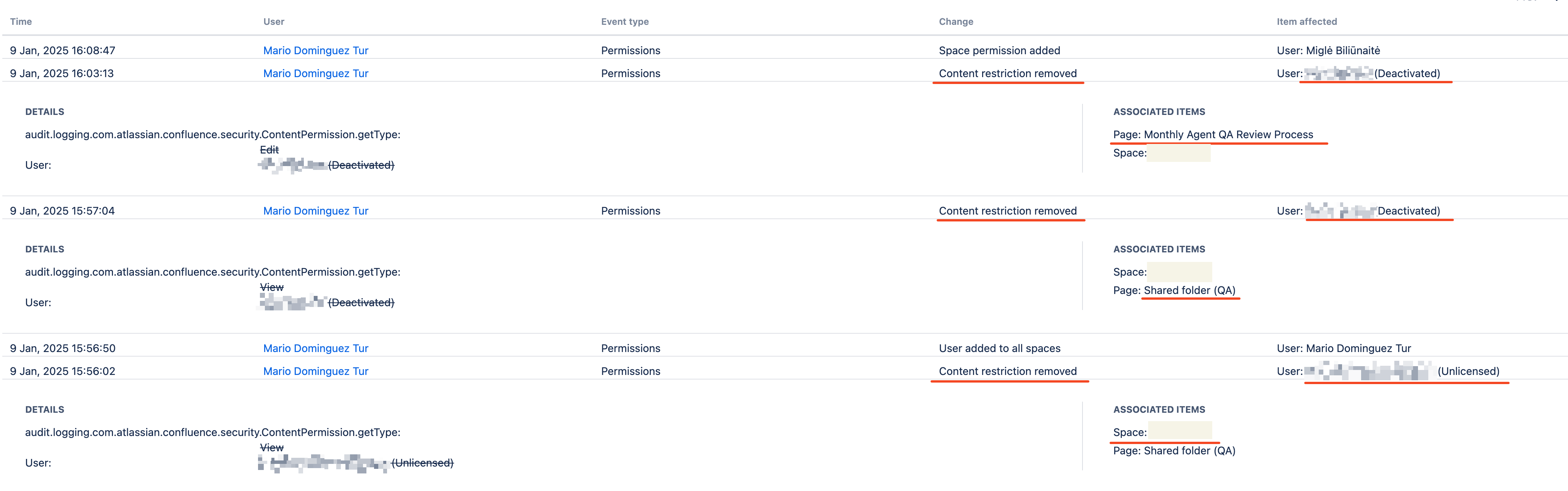Viewport: 1568px width, 491px height.
Task: Click Shared folder (QA) page under 15:56:02 entry
Action: click(x=1189, y=451)
